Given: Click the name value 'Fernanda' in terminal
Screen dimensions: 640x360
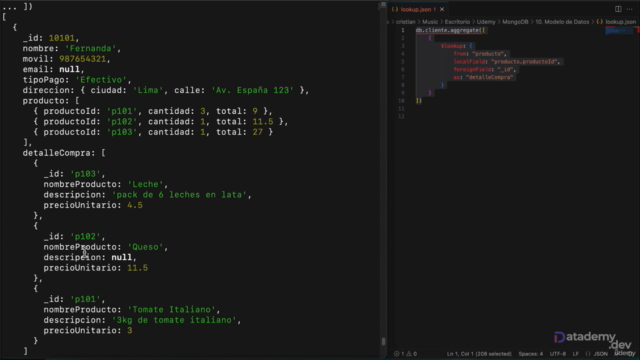Looking at the screenshot, I should (91, 49).
